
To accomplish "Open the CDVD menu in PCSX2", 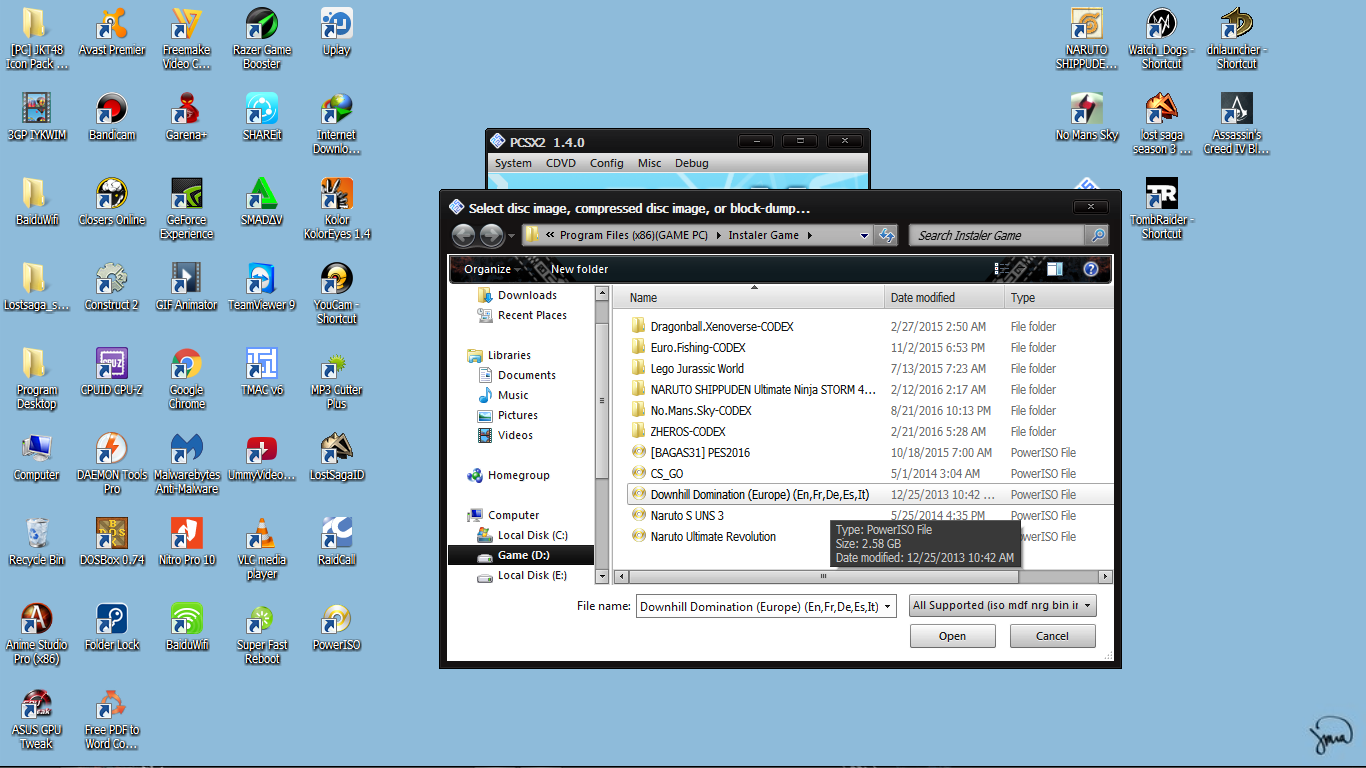I will pos(561,163).
